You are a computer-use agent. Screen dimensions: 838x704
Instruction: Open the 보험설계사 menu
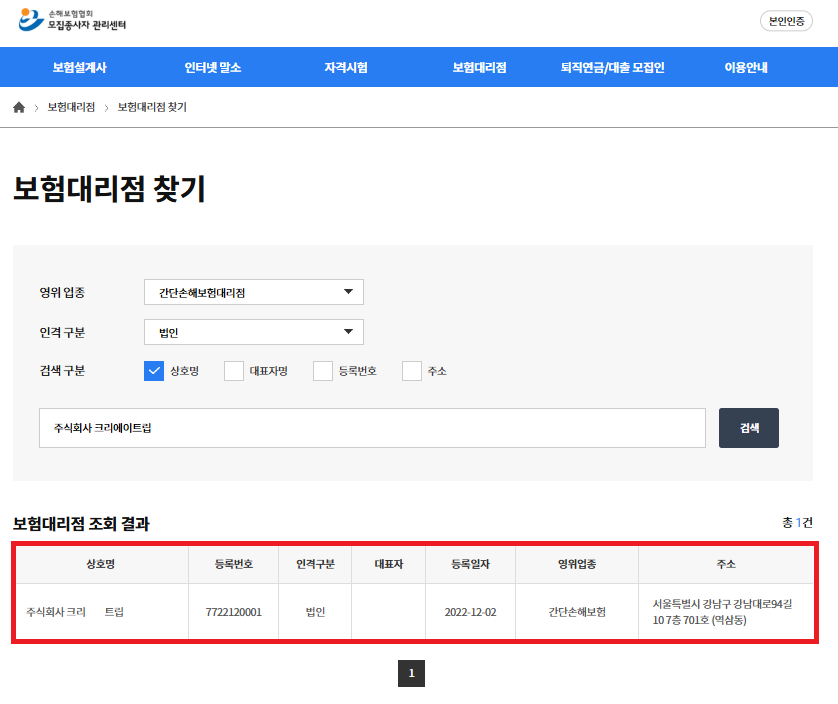click(80, 68)
